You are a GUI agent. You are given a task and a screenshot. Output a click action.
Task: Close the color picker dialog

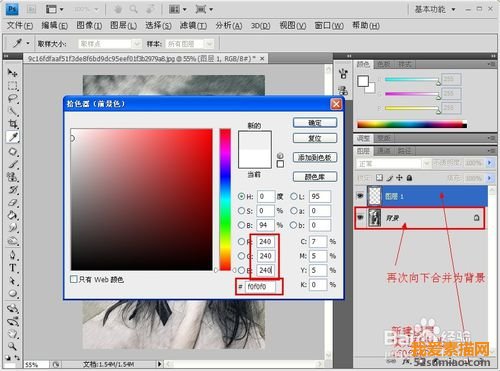coord(336,104)
